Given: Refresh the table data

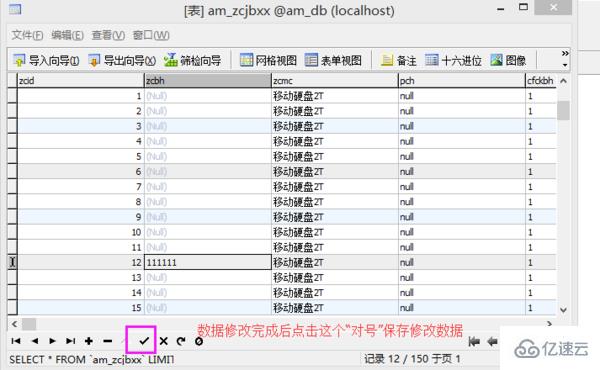Looking at the screenshot, I should coord(181,341).
